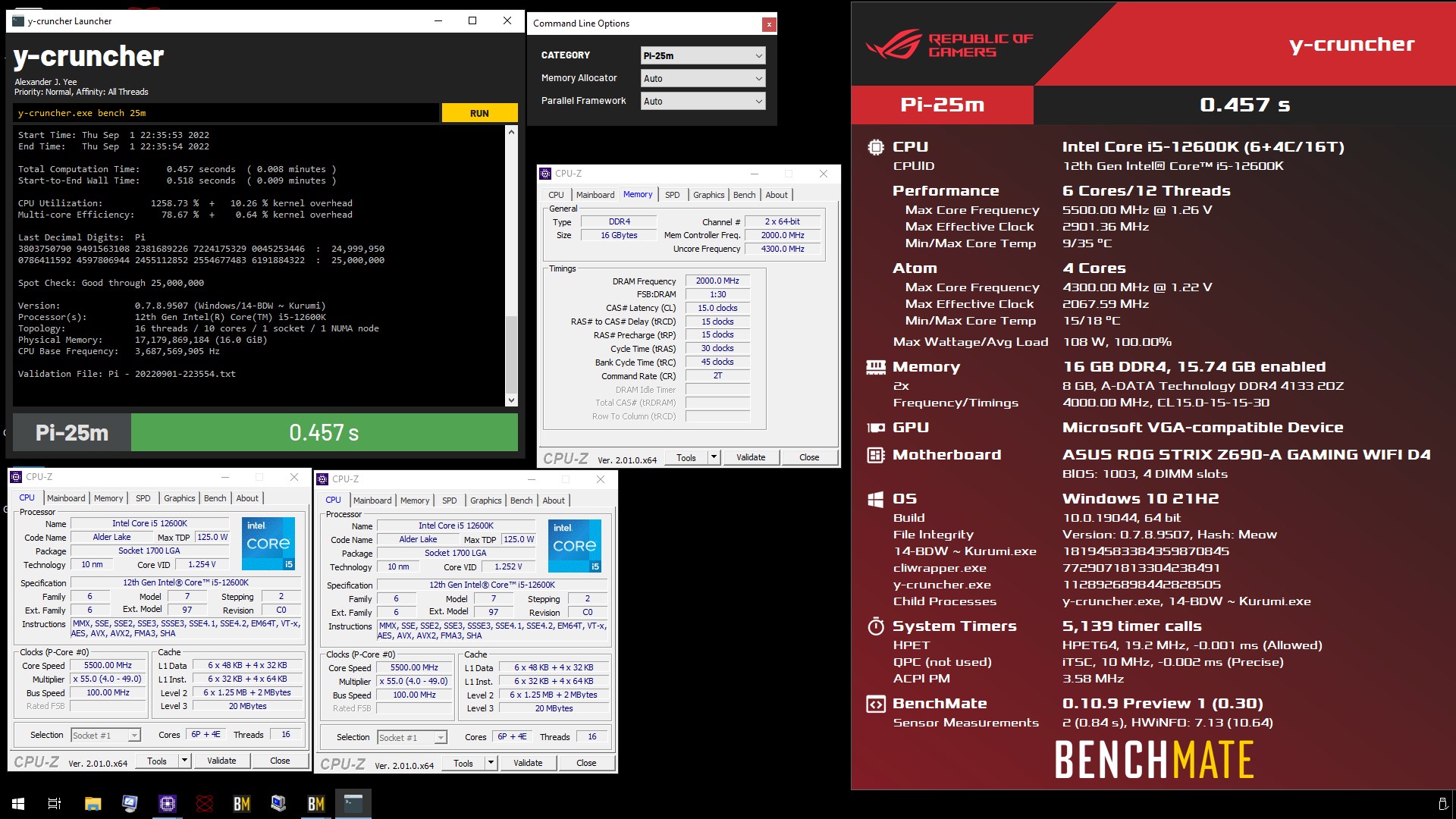This screenshot has height=819, width=1456.
Task: Click Core VID value 1.254 V
Action: pyautogui.click(x=202, y=564)
